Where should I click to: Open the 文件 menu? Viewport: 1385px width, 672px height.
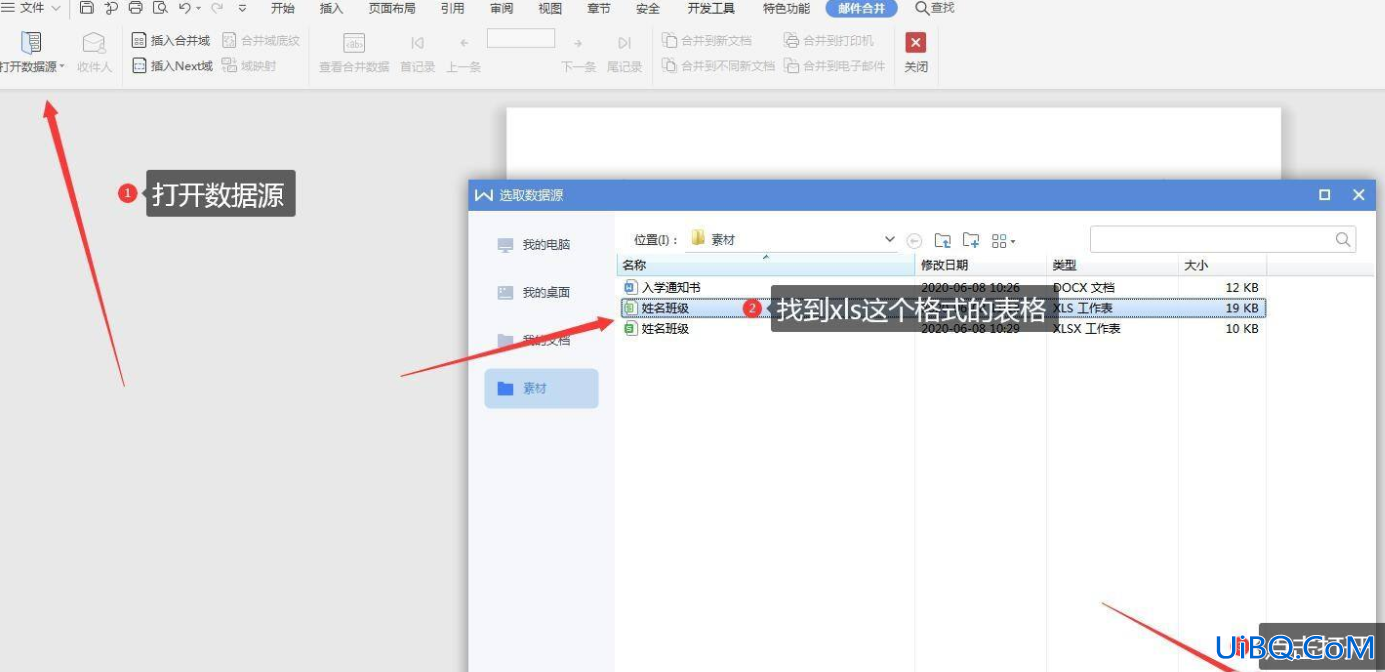point(31,8)
